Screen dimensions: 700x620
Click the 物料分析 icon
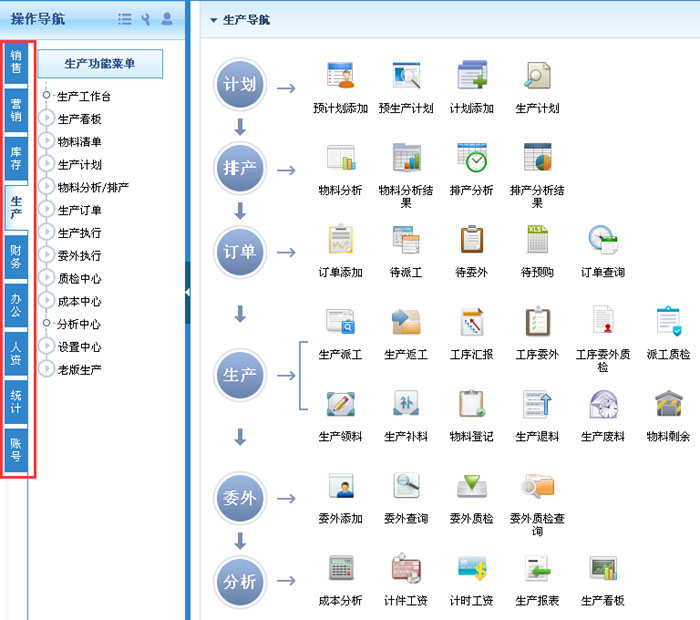coord(341,159)
